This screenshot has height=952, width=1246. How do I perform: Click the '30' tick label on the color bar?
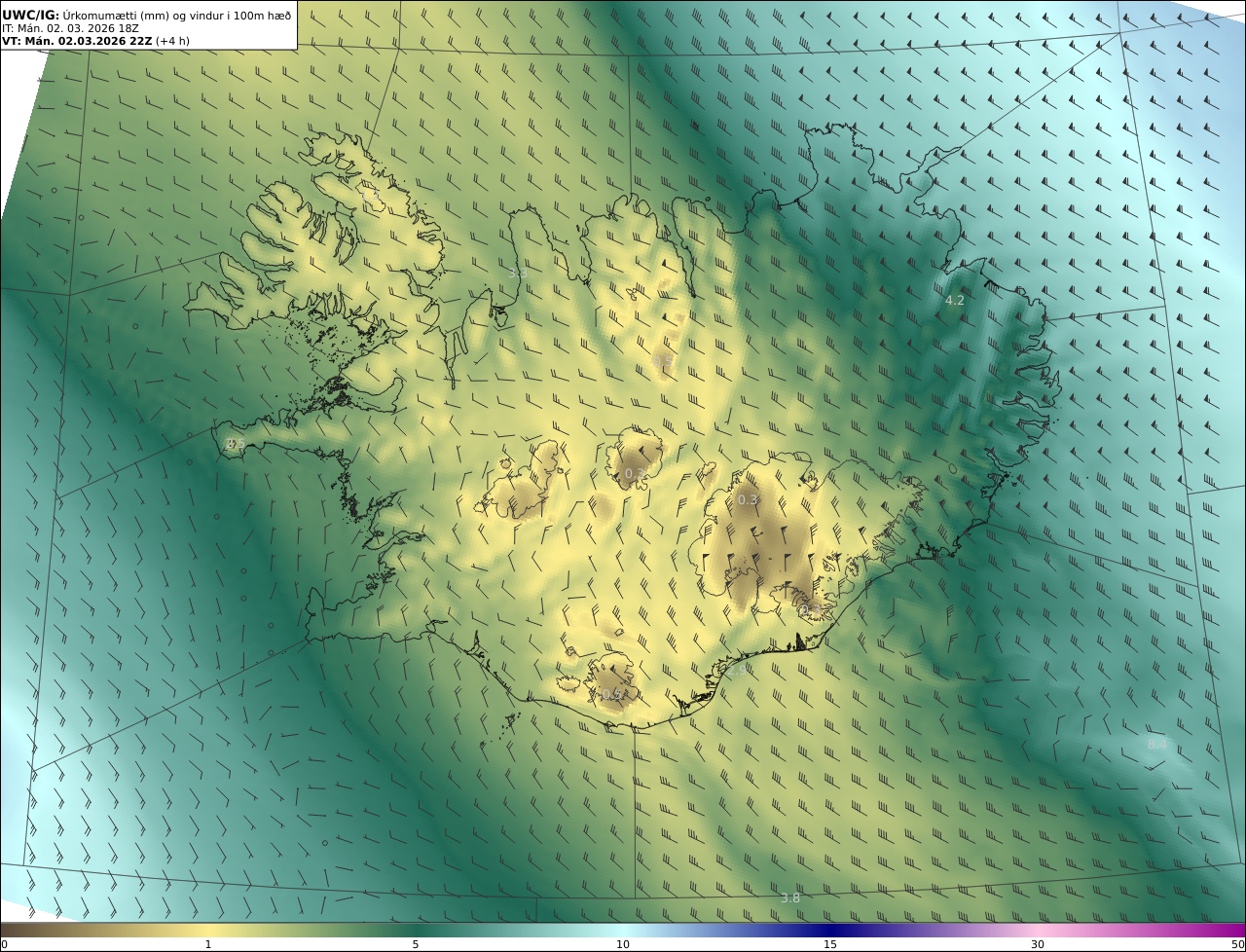1038,944
